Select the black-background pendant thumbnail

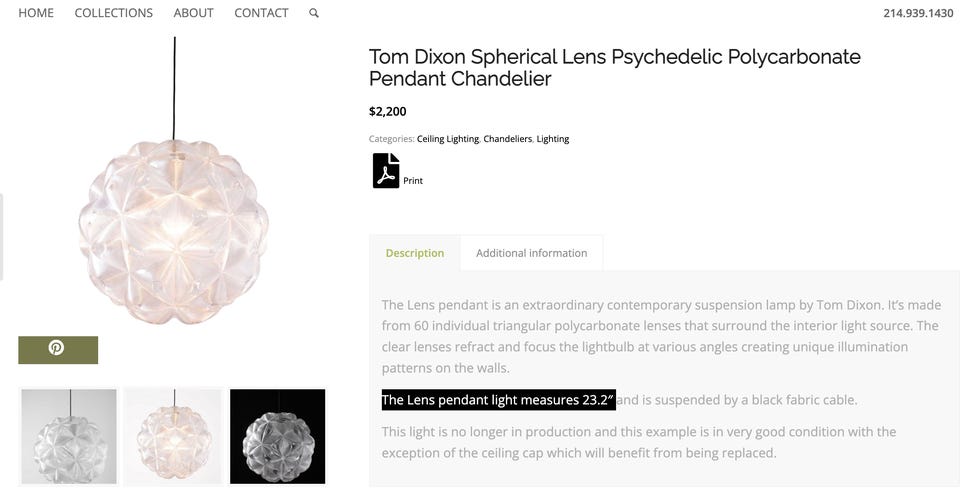point(278,436)
